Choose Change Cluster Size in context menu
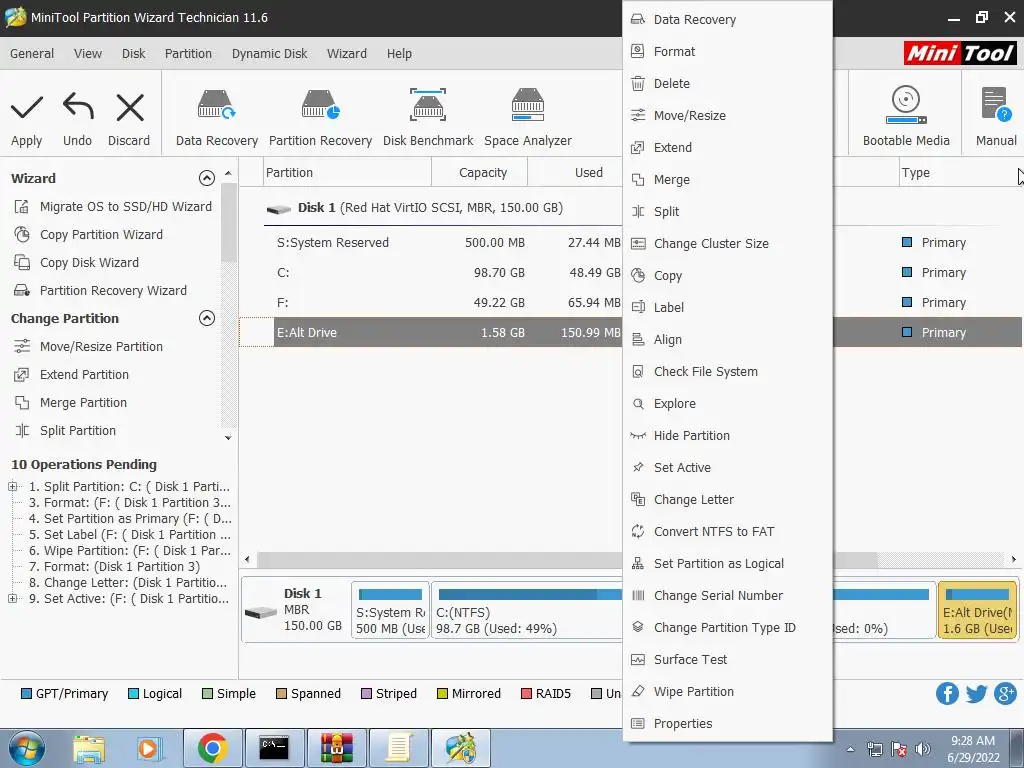 pos(728,244)
